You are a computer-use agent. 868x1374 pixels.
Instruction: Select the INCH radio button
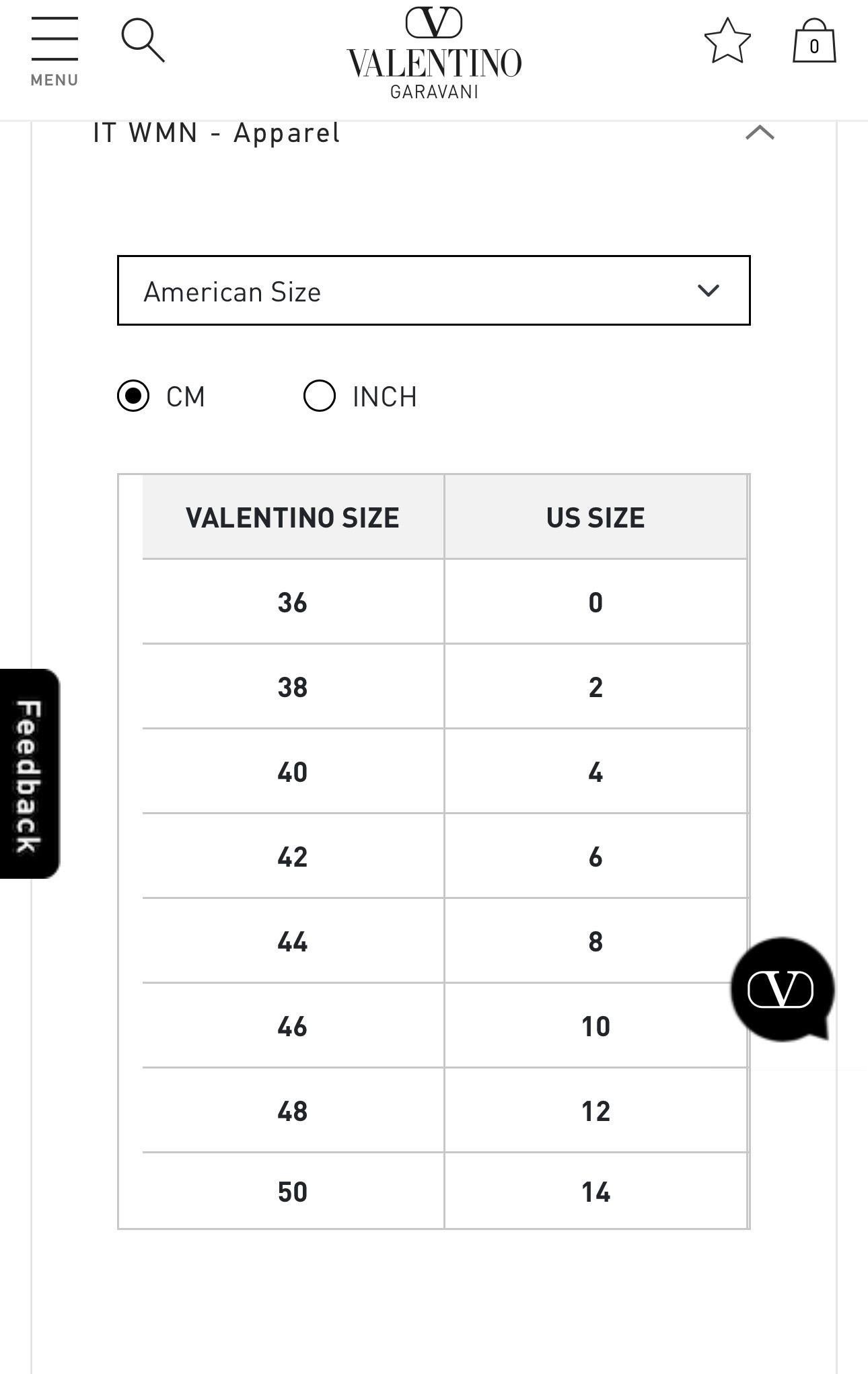pos(320,396)
